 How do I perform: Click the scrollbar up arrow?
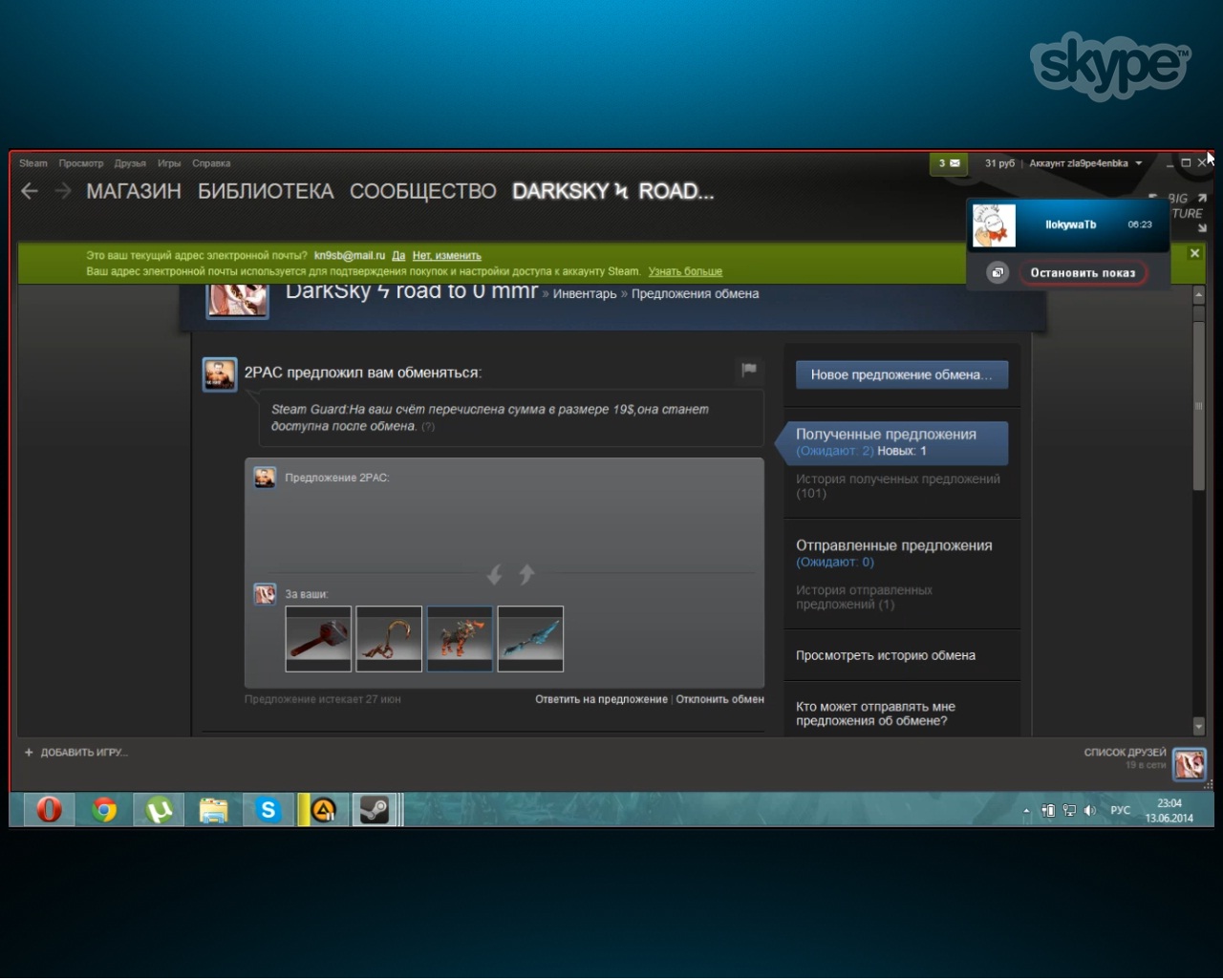(x=1199, y=295)
